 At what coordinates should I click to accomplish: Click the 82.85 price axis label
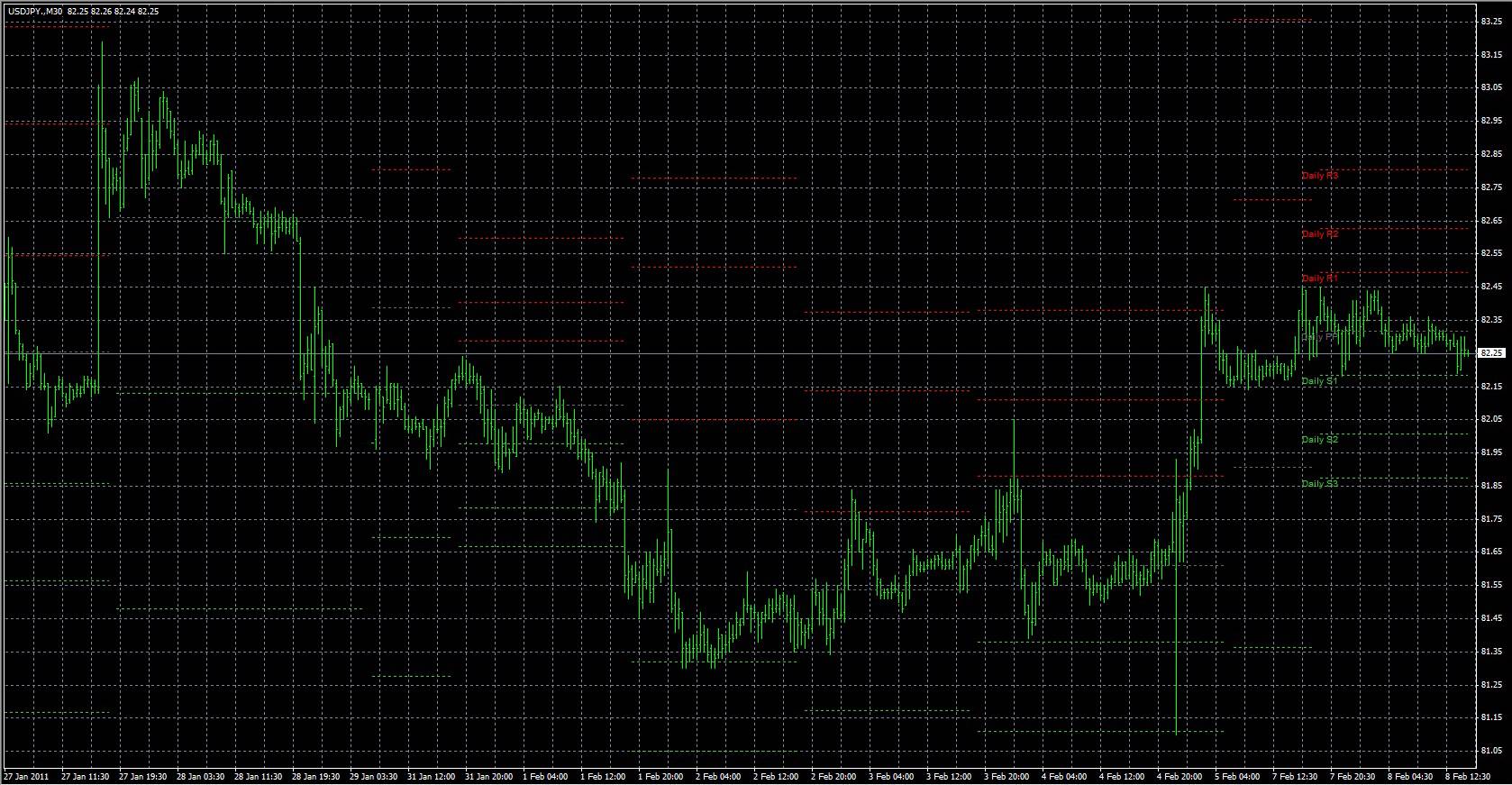pos(1491,154)
